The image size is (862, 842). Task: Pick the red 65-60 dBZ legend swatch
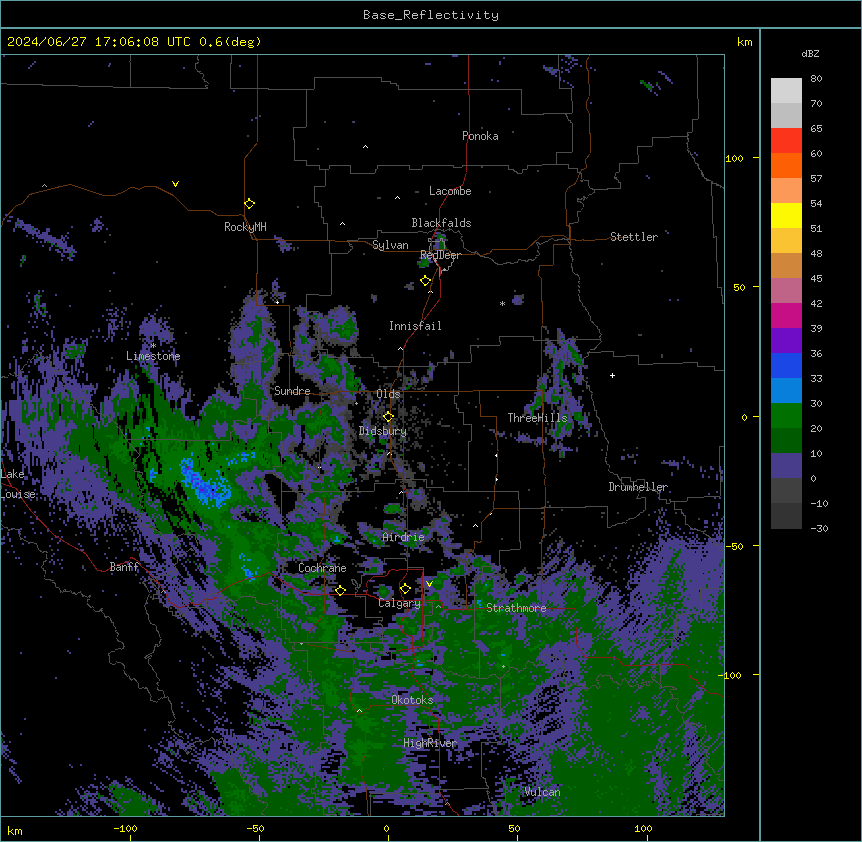(x=786, y=140)
